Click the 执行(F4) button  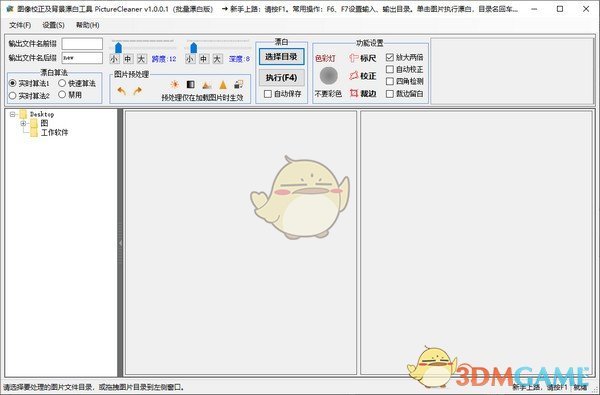(281, 77)
